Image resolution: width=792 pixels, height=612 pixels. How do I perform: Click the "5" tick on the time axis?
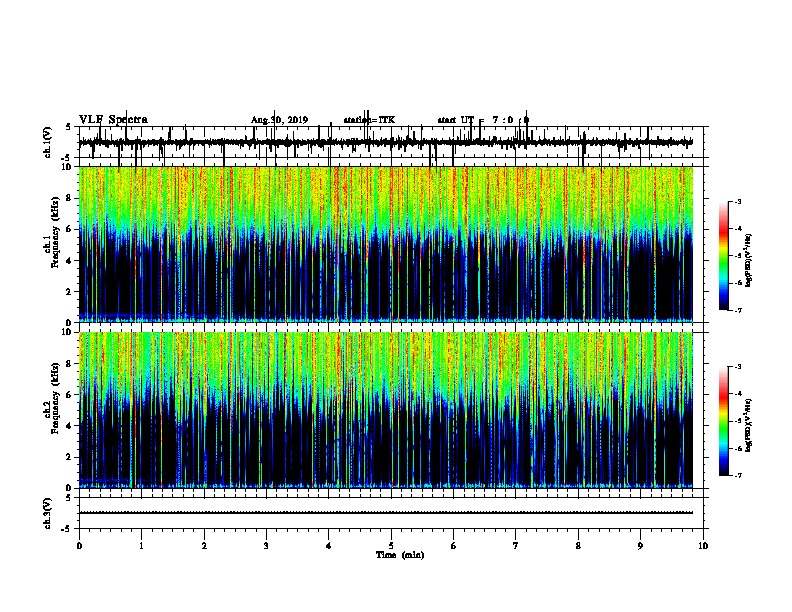tap(391, 545)
